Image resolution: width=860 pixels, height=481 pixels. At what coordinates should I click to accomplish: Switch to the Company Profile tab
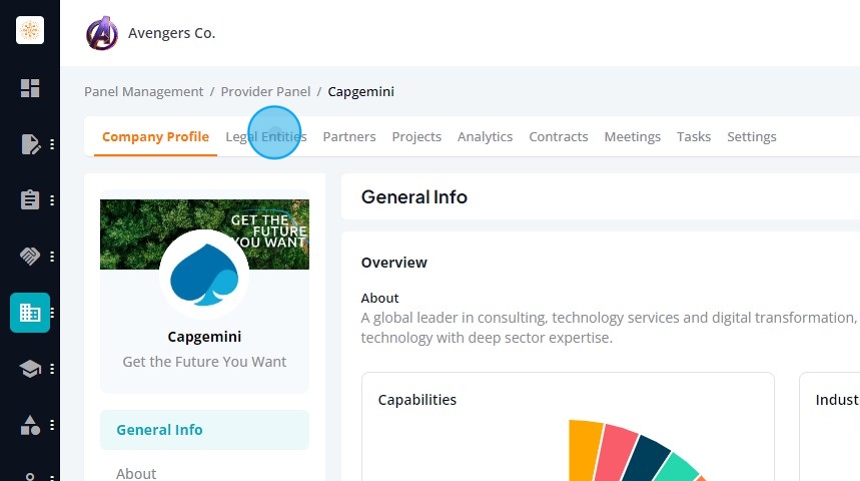coord(155,137)
